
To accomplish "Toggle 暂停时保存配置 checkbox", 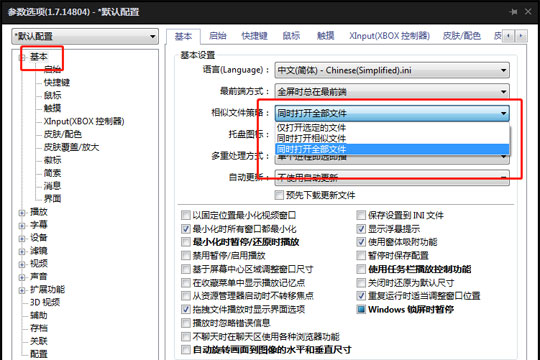I will 361,256.
